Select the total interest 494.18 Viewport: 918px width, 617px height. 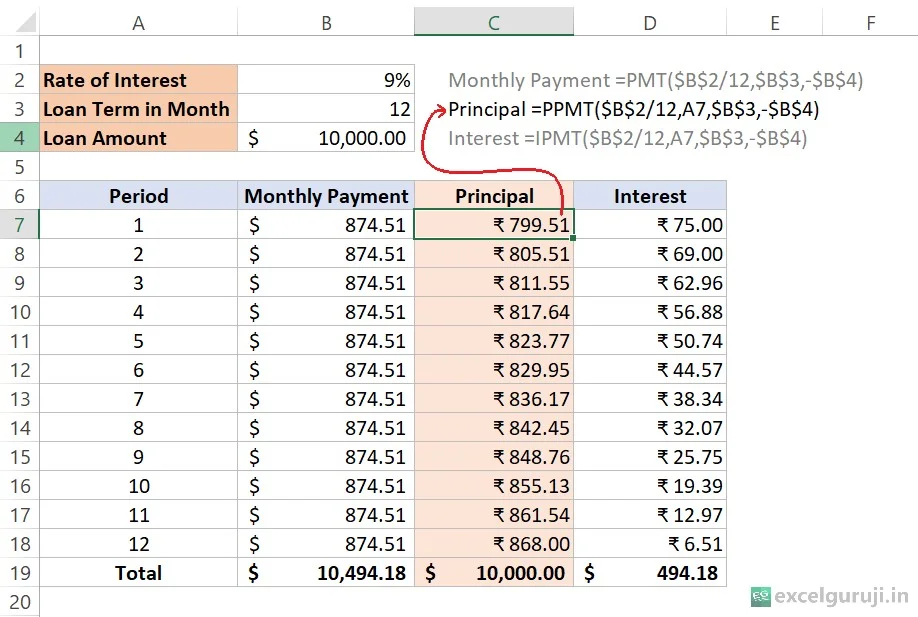click(650, 573)
